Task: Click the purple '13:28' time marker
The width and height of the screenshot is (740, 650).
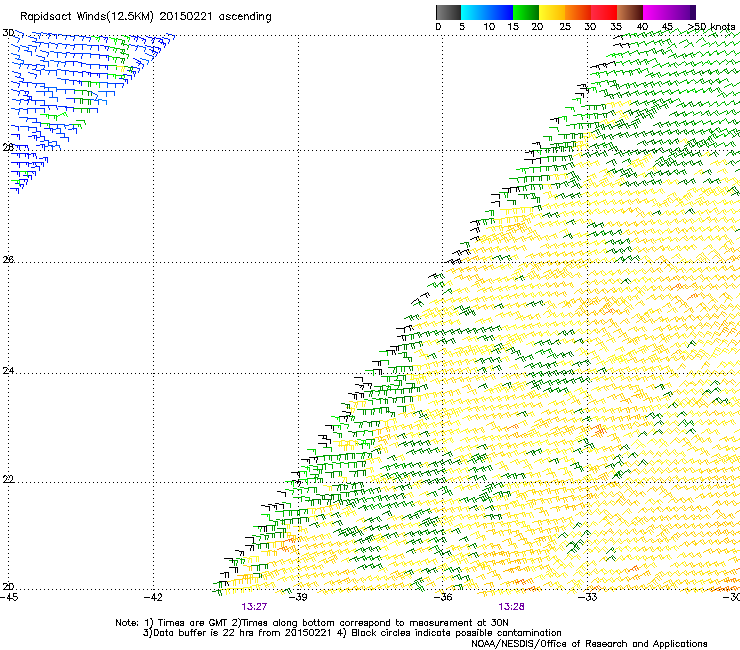Action: coord(512,607)
